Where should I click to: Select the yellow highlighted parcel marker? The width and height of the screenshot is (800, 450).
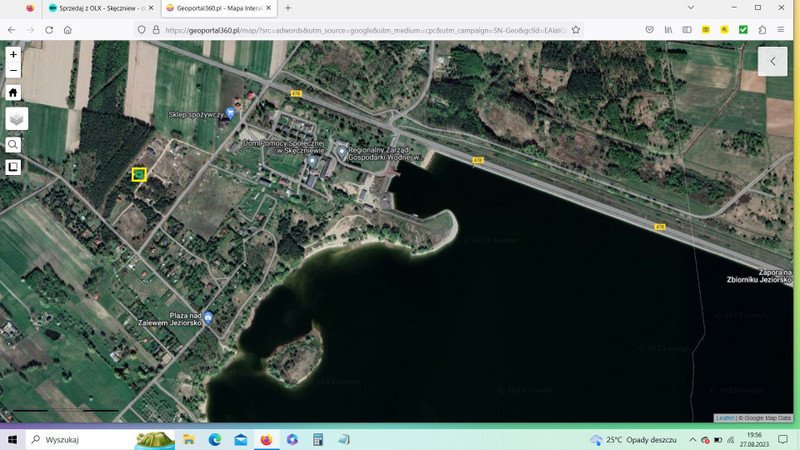coord(139,174)
